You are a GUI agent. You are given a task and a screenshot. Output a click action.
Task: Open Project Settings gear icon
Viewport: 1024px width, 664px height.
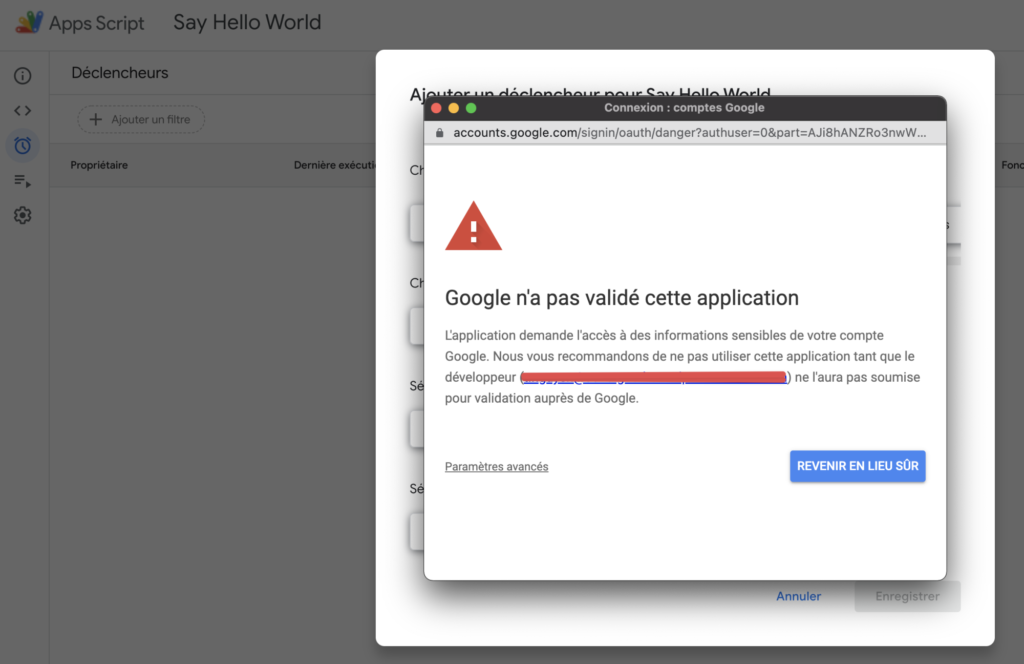coord(22,216)
